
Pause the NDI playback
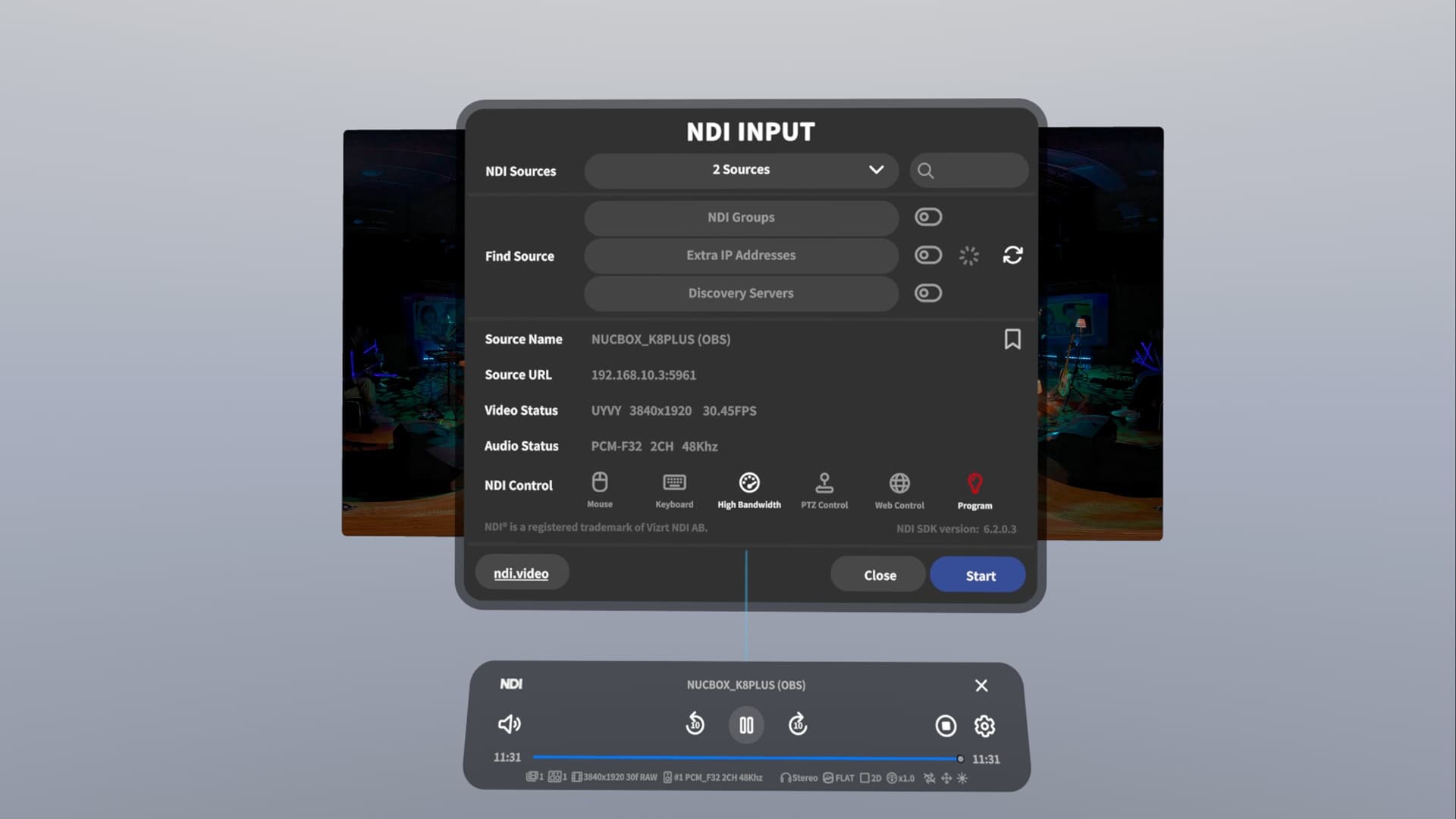coord(746,726)
